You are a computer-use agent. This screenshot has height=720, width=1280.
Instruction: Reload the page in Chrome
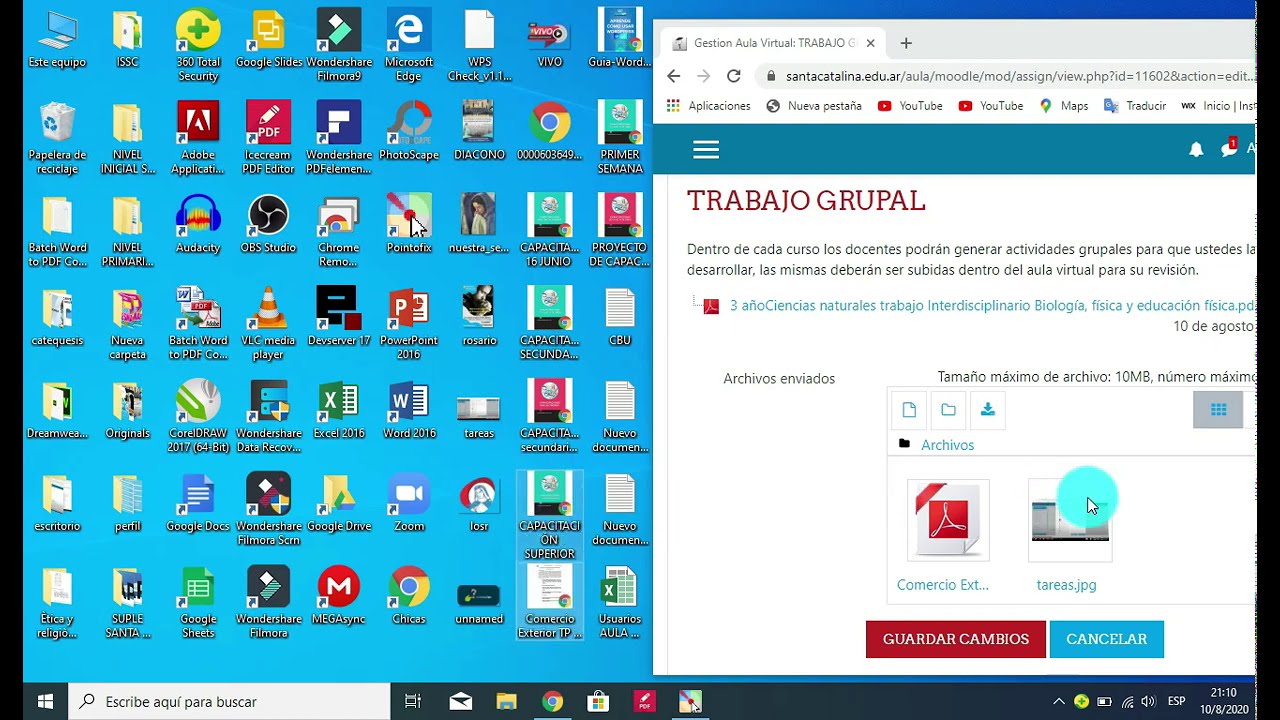pos(733,76)
